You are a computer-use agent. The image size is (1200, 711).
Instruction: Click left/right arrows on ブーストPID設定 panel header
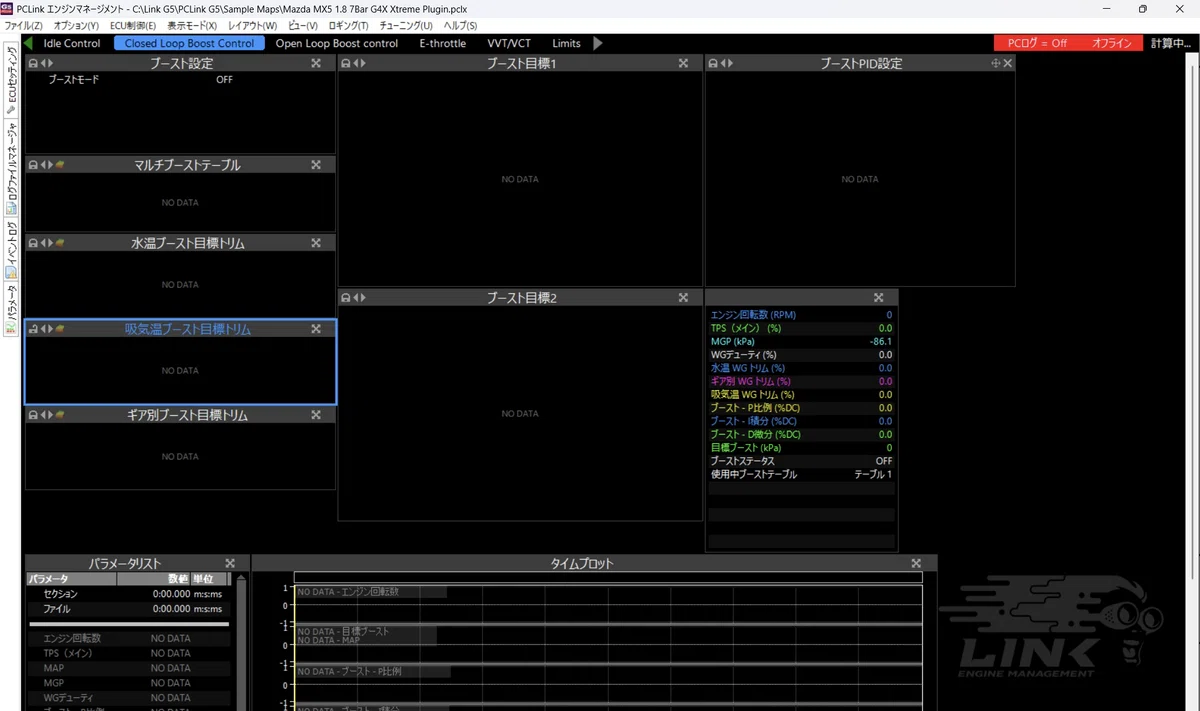[x=726, y=63]
